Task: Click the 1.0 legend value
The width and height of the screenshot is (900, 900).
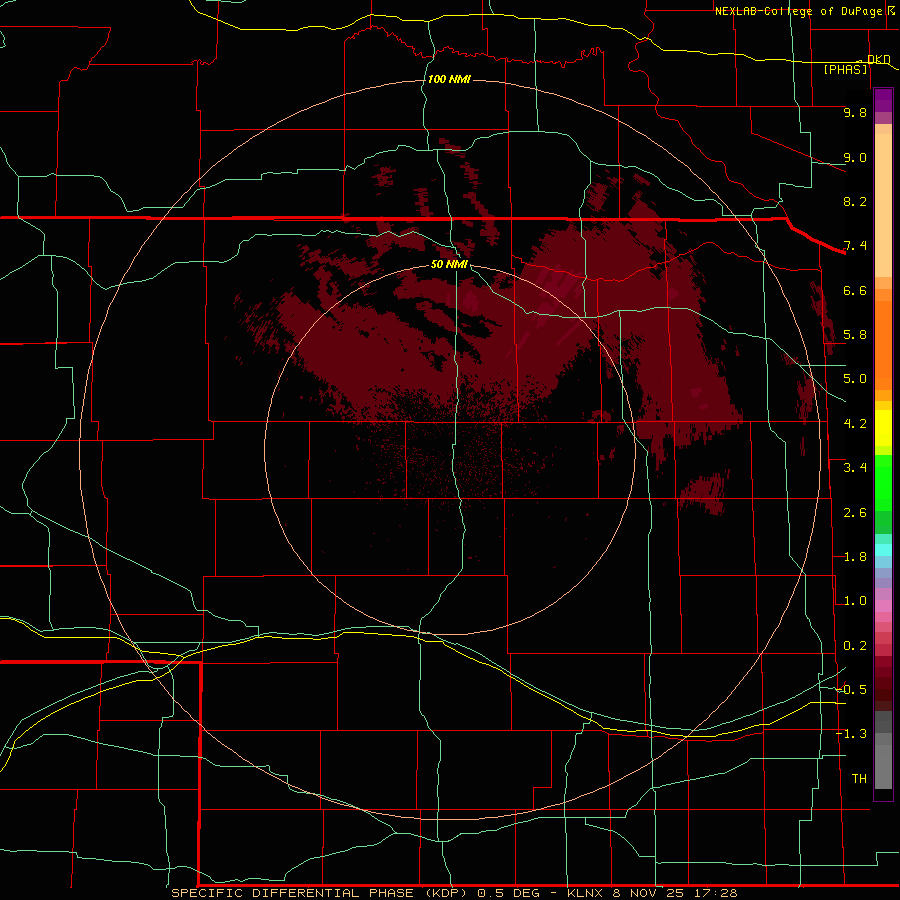Action: [x=855, y=601]
